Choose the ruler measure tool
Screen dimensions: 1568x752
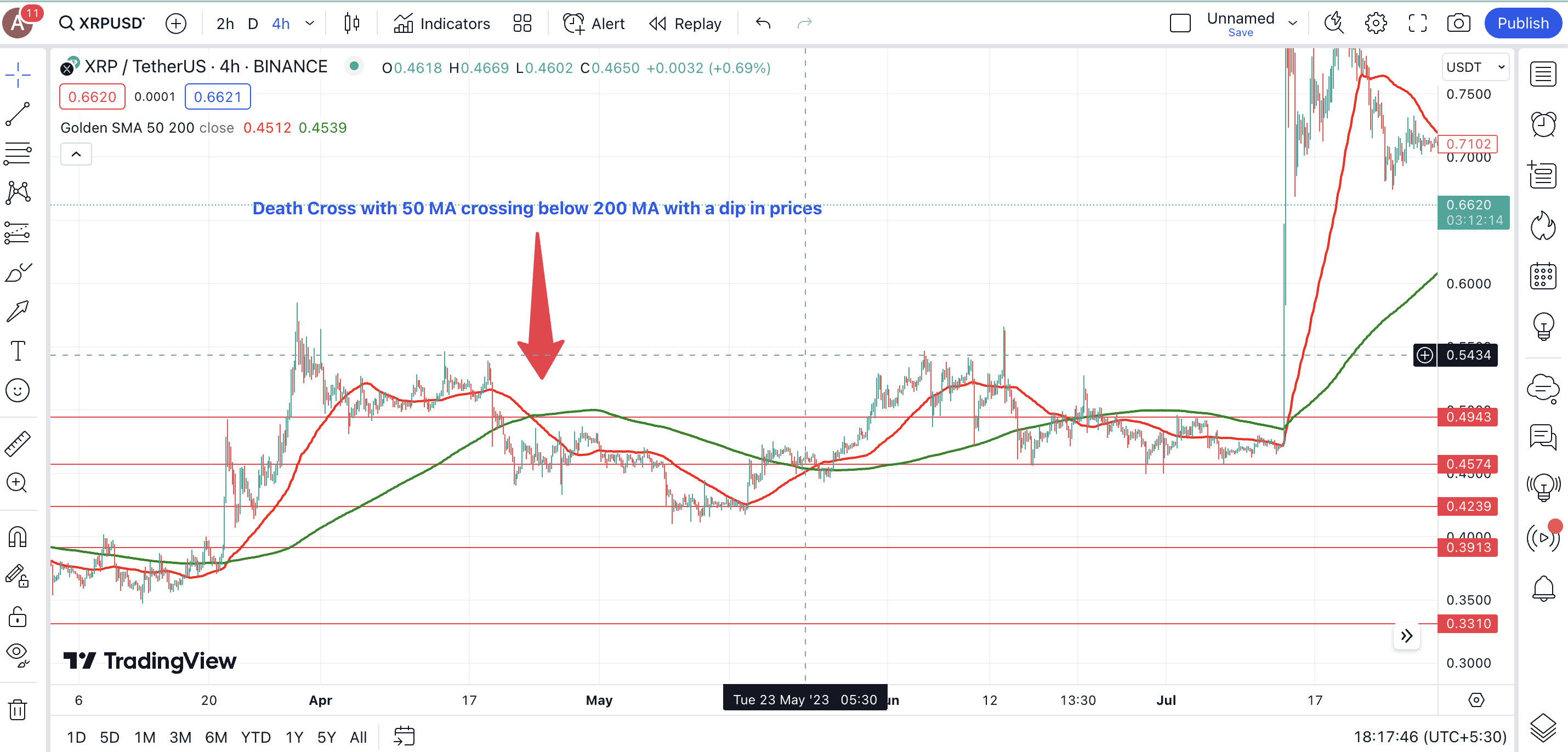[x=18, y=443]
